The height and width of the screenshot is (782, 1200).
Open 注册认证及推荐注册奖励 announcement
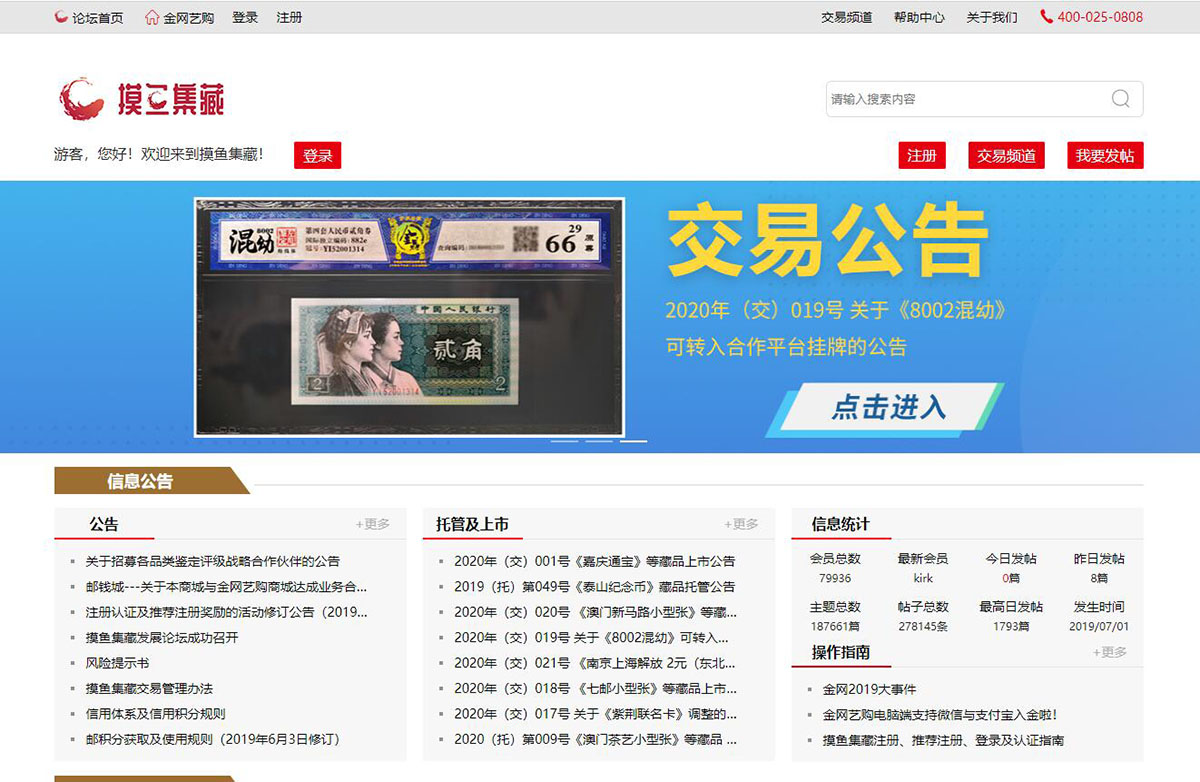click(x=226, y=612)
